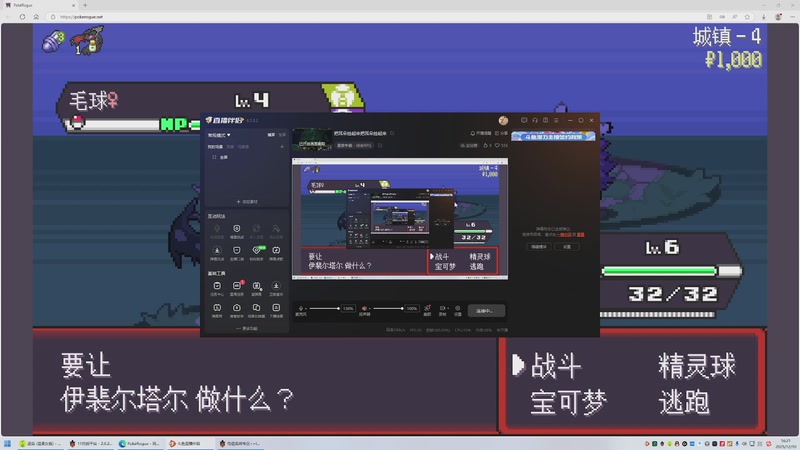This screenshot has width=800, height=450.
Task: Open second shield icon in interactive tools
Action: click(x=236, y=231)
